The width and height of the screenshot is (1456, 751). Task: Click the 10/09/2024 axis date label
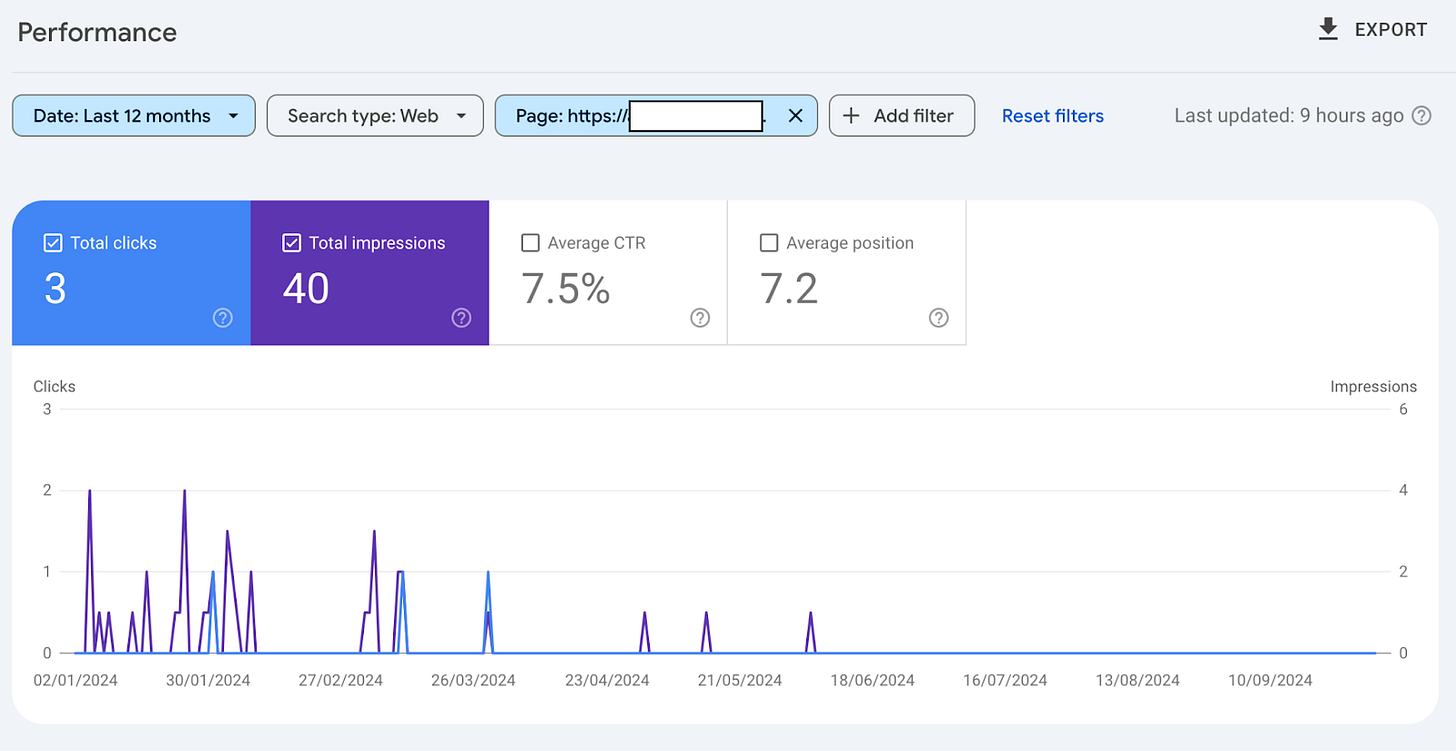(1271, 680)
